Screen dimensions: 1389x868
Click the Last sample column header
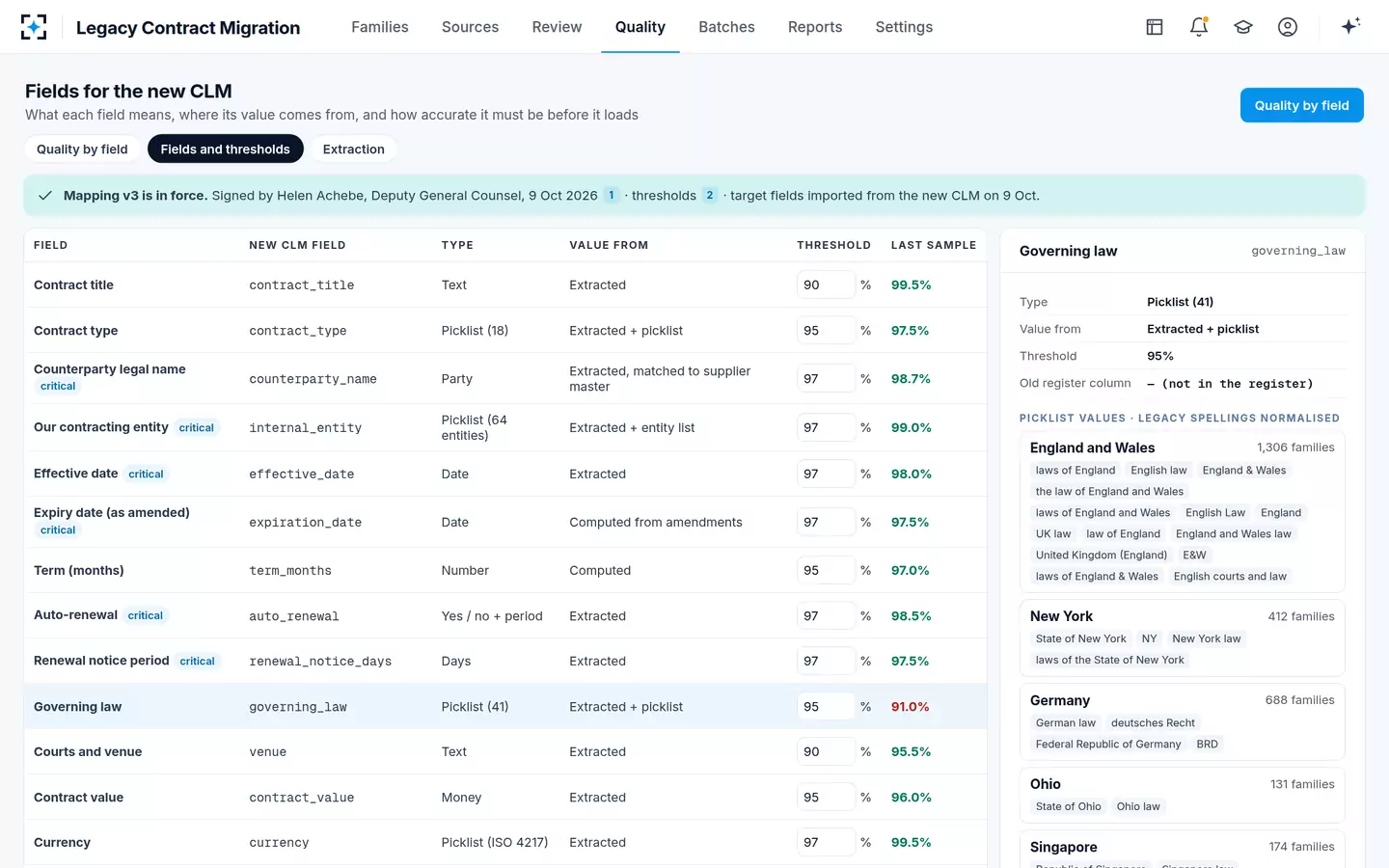[x=934, y=245]
